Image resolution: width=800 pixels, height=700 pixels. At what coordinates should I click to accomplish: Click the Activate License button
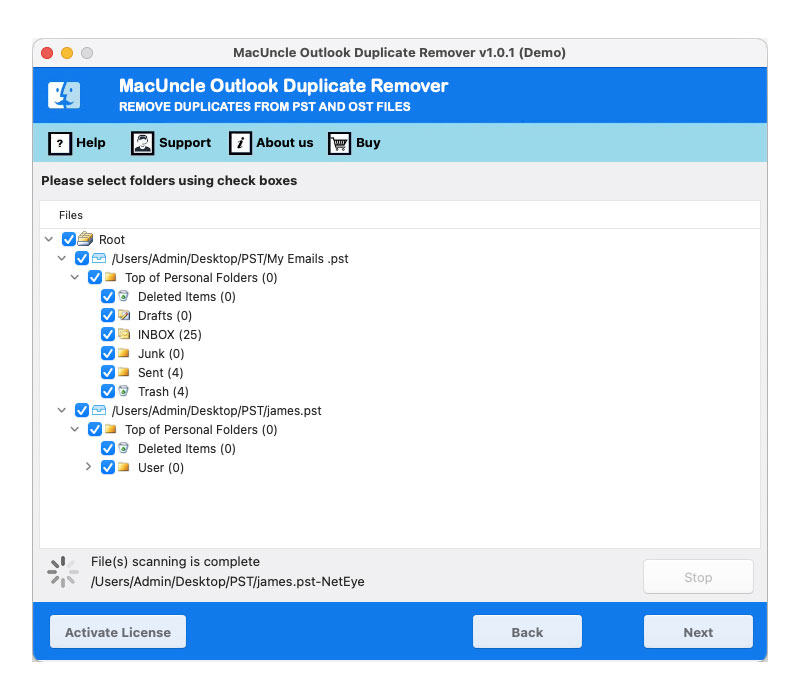click(118, 632)
